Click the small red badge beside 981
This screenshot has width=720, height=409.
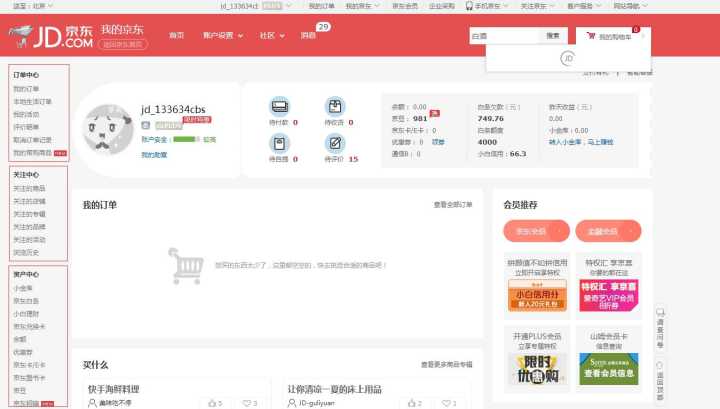click(434, 113)
